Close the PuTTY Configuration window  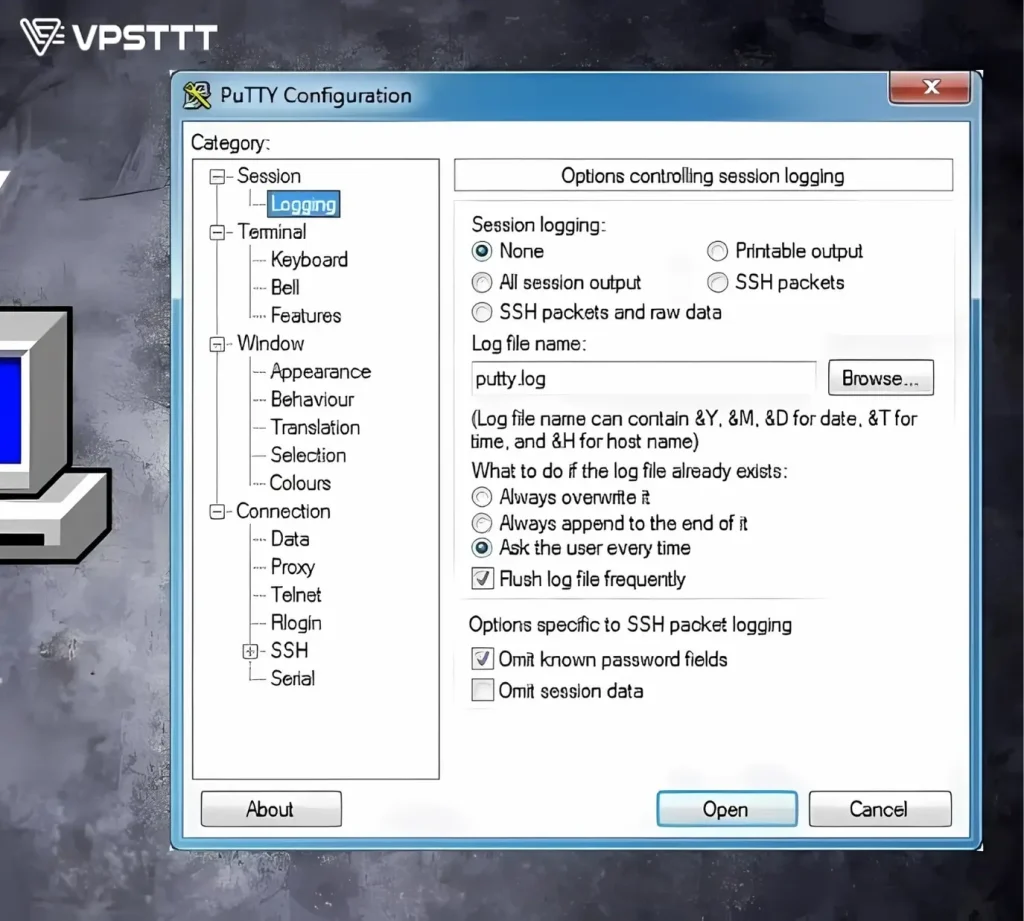pos(929,87)
